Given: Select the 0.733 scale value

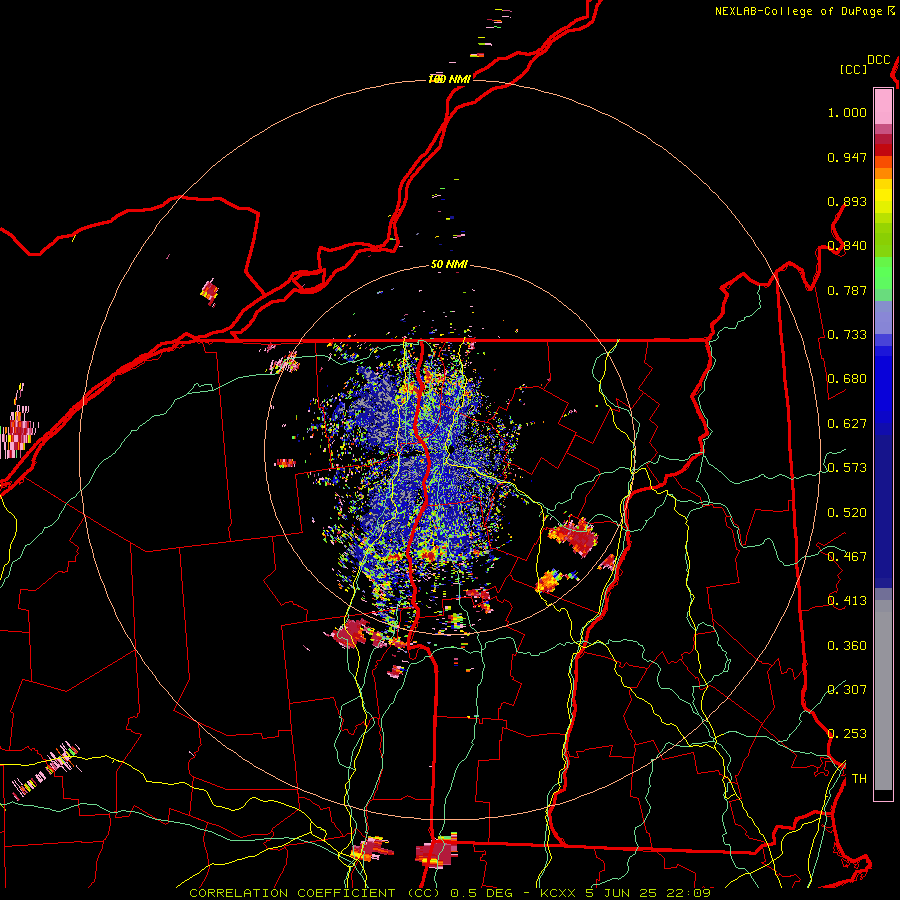Looking at the screenshot, I should point(847,335).
